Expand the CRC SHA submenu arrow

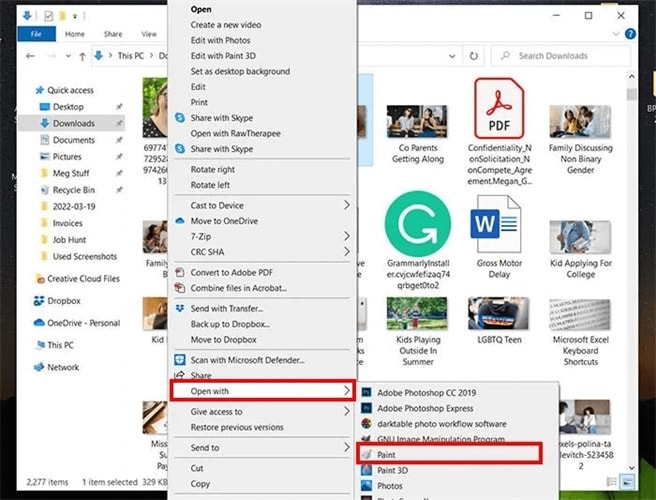[x=347, y=251]
